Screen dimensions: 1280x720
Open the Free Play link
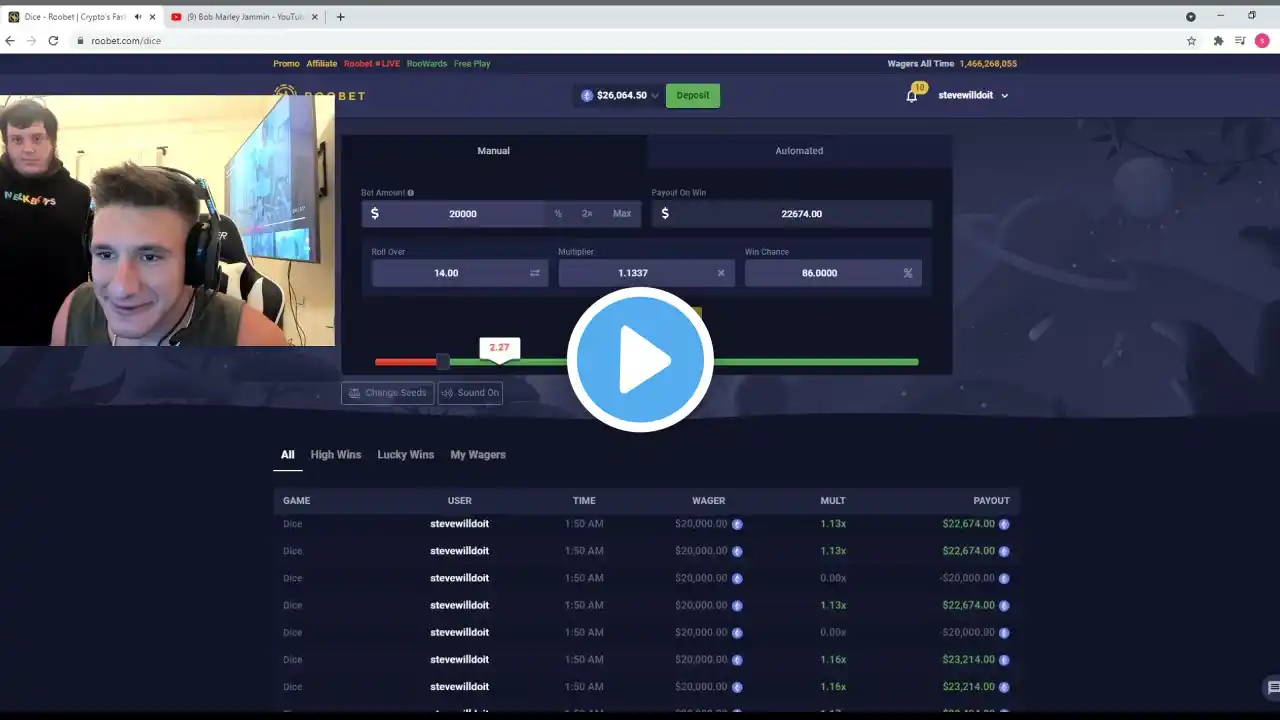(x=472, y=64)
